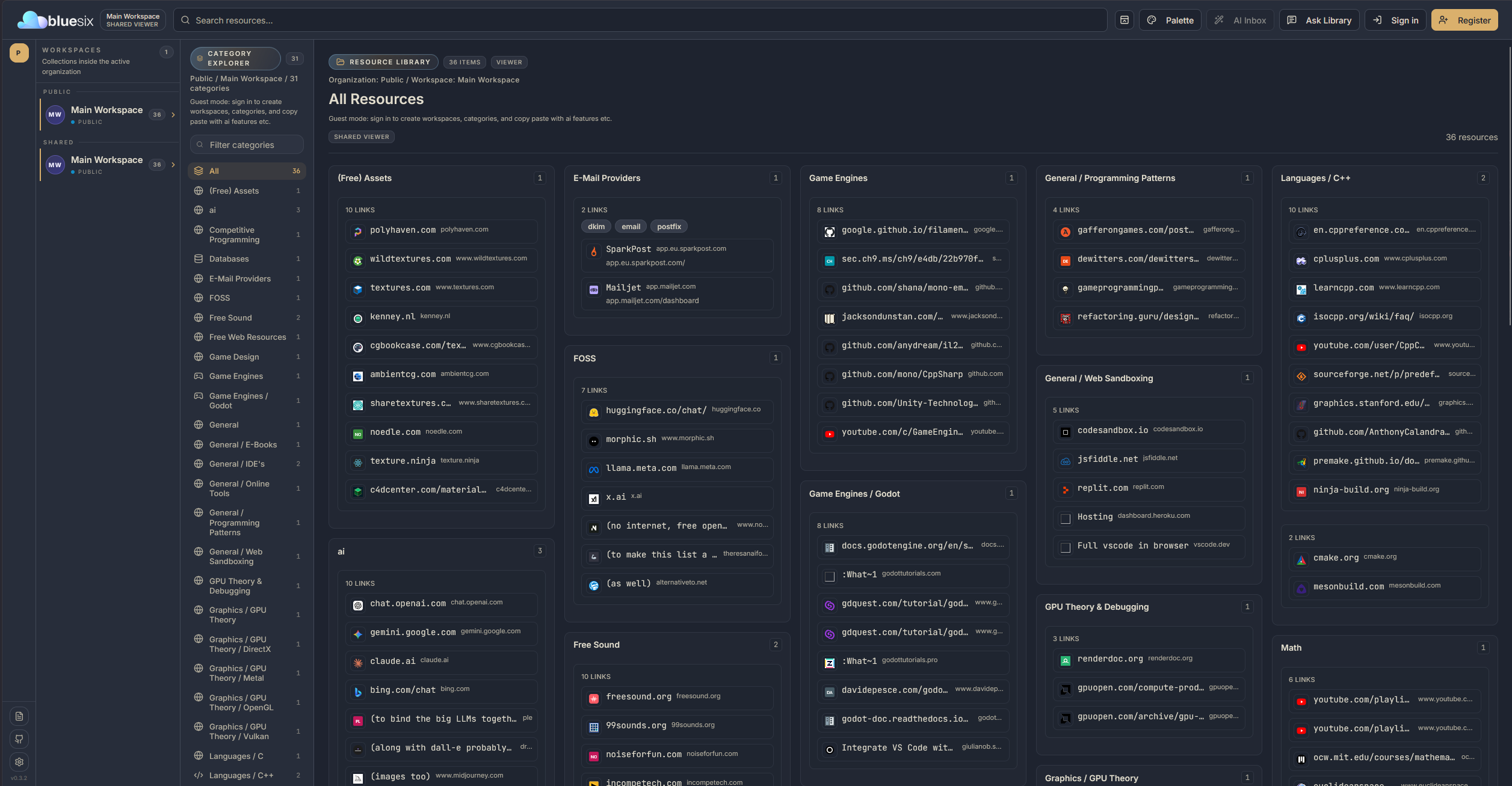The height and width of the screenshot is (786, 1512).
Task: Open the 99sounds.org link
Action: pyautogui.click(x=677, y=726)
